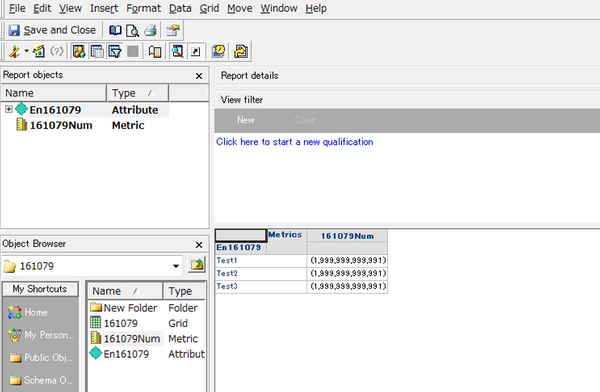Close the Object Browser panel
This screenshot has height=392, width=600.
tap(199, 245)
